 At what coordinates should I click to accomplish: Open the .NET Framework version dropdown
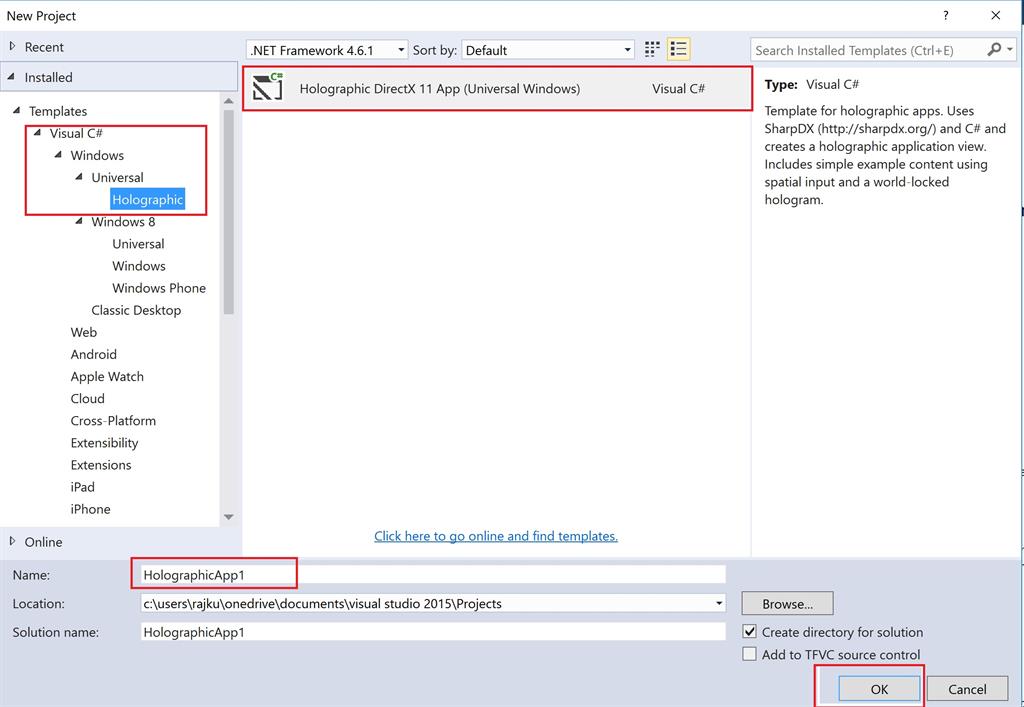tap(327, 50)
